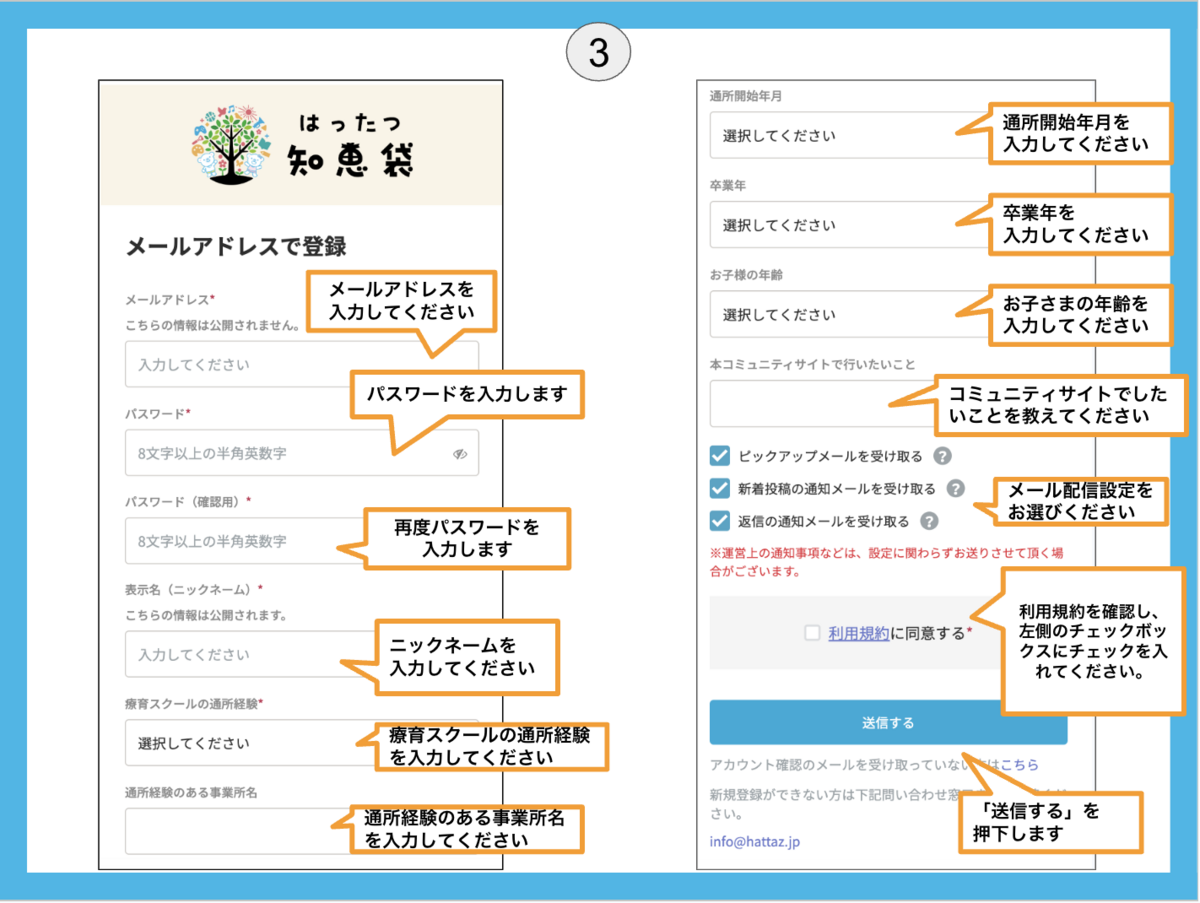Toggle password visibility eye icon

[x=460, y=453]
